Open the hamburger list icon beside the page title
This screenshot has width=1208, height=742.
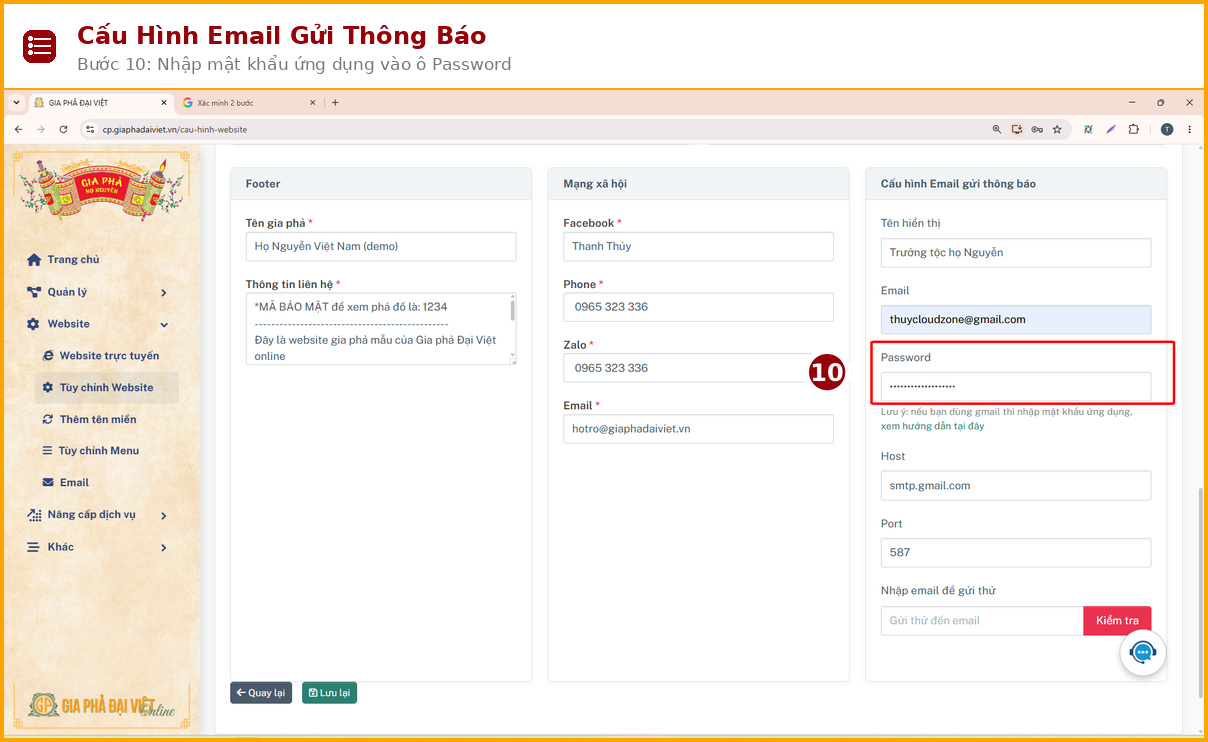coord(40,46)
